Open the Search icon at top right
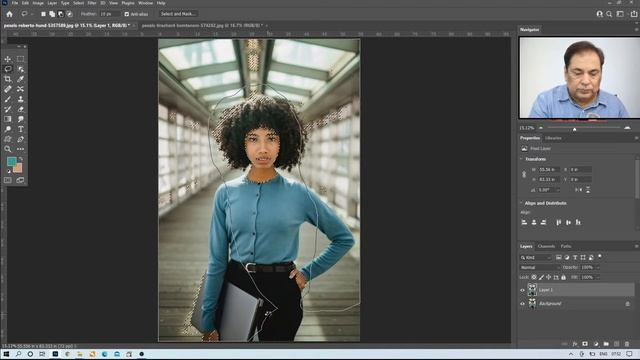The image size is (640, 360). tap(609, 14)
